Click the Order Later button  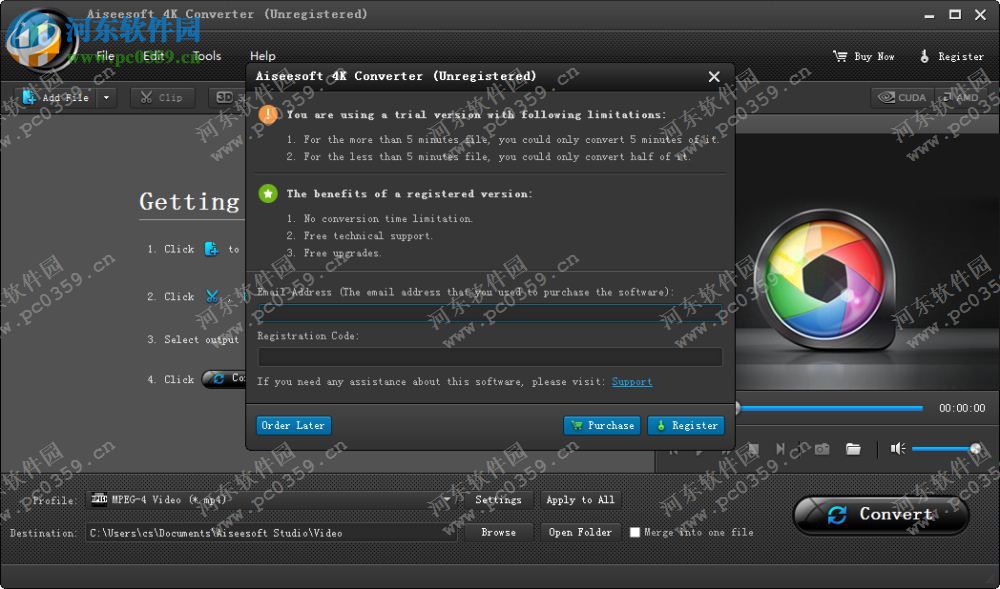pyautogui.click(x=292, y=425)
